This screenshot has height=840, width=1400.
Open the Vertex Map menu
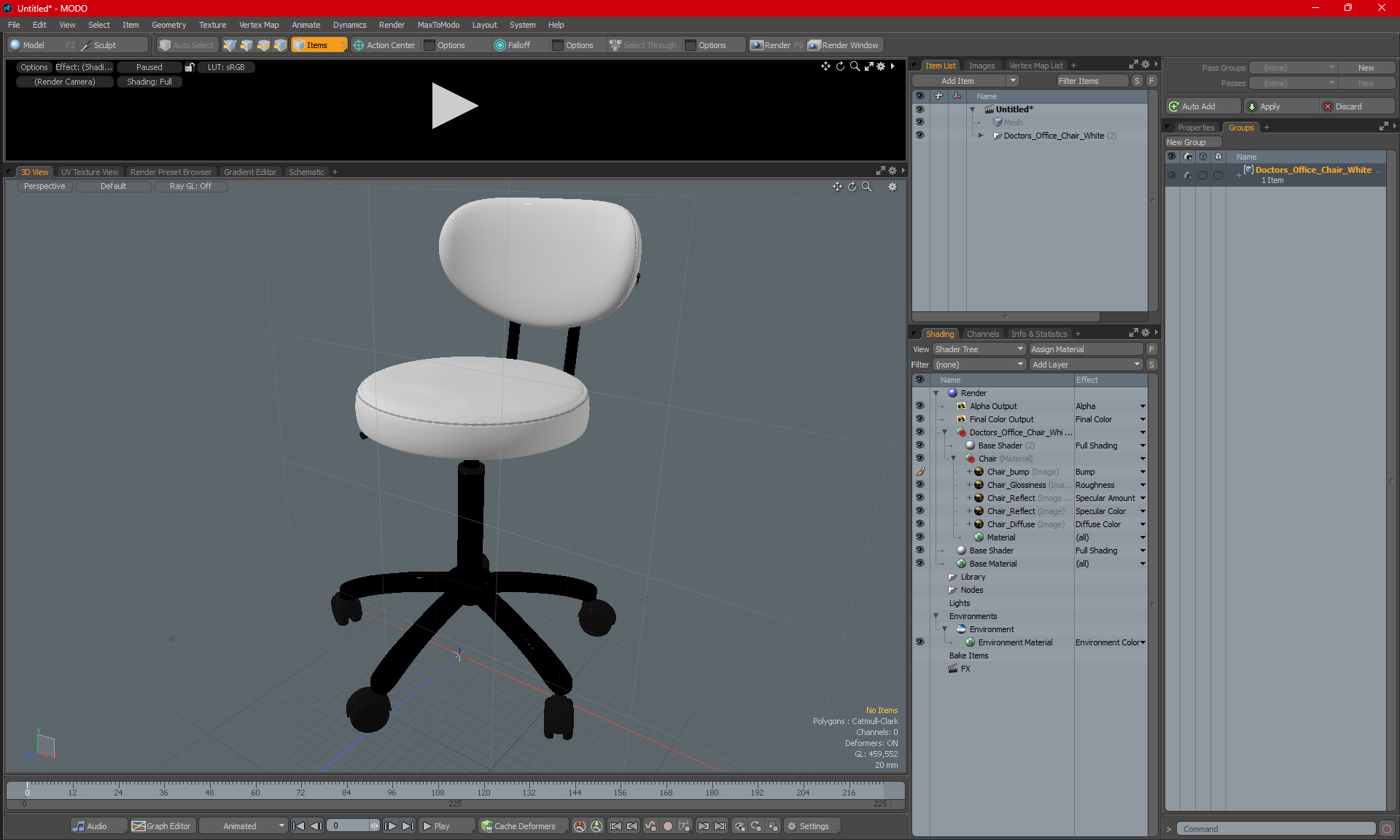tap(259, 25)
